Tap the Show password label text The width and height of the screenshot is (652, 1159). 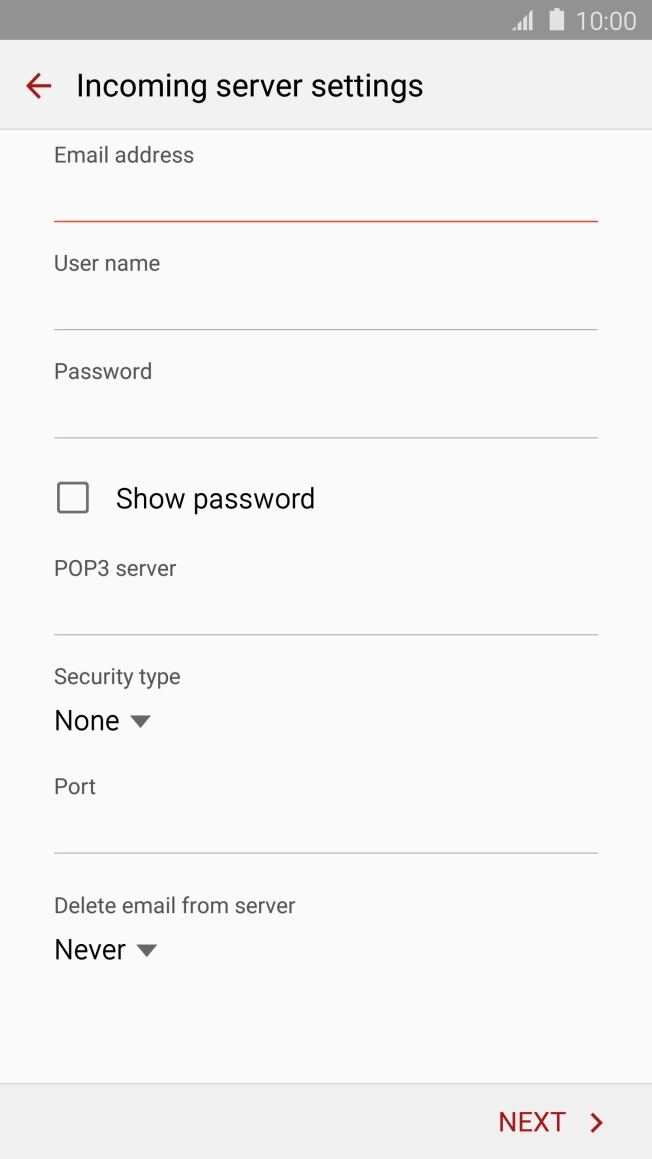click(x=215, y=499)
